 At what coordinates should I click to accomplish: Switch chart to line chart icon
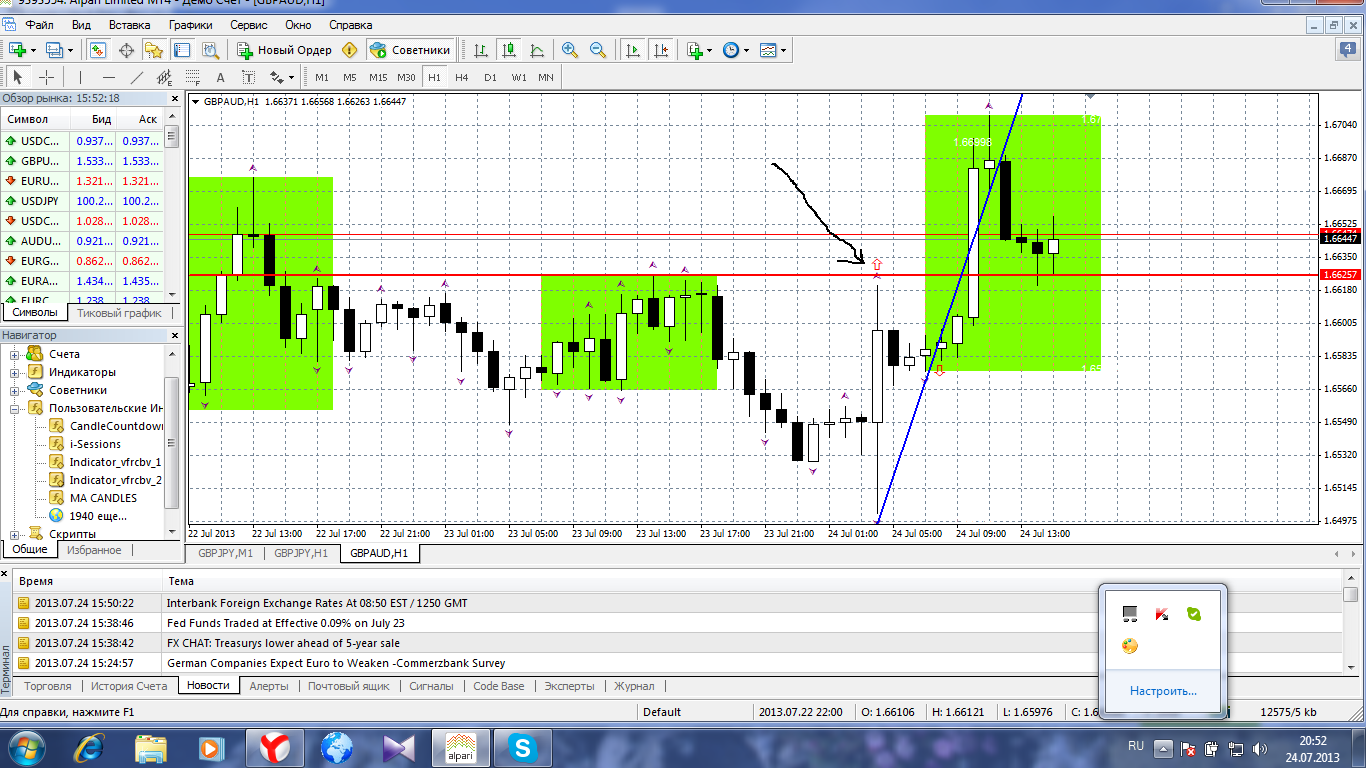pos(537,50)
